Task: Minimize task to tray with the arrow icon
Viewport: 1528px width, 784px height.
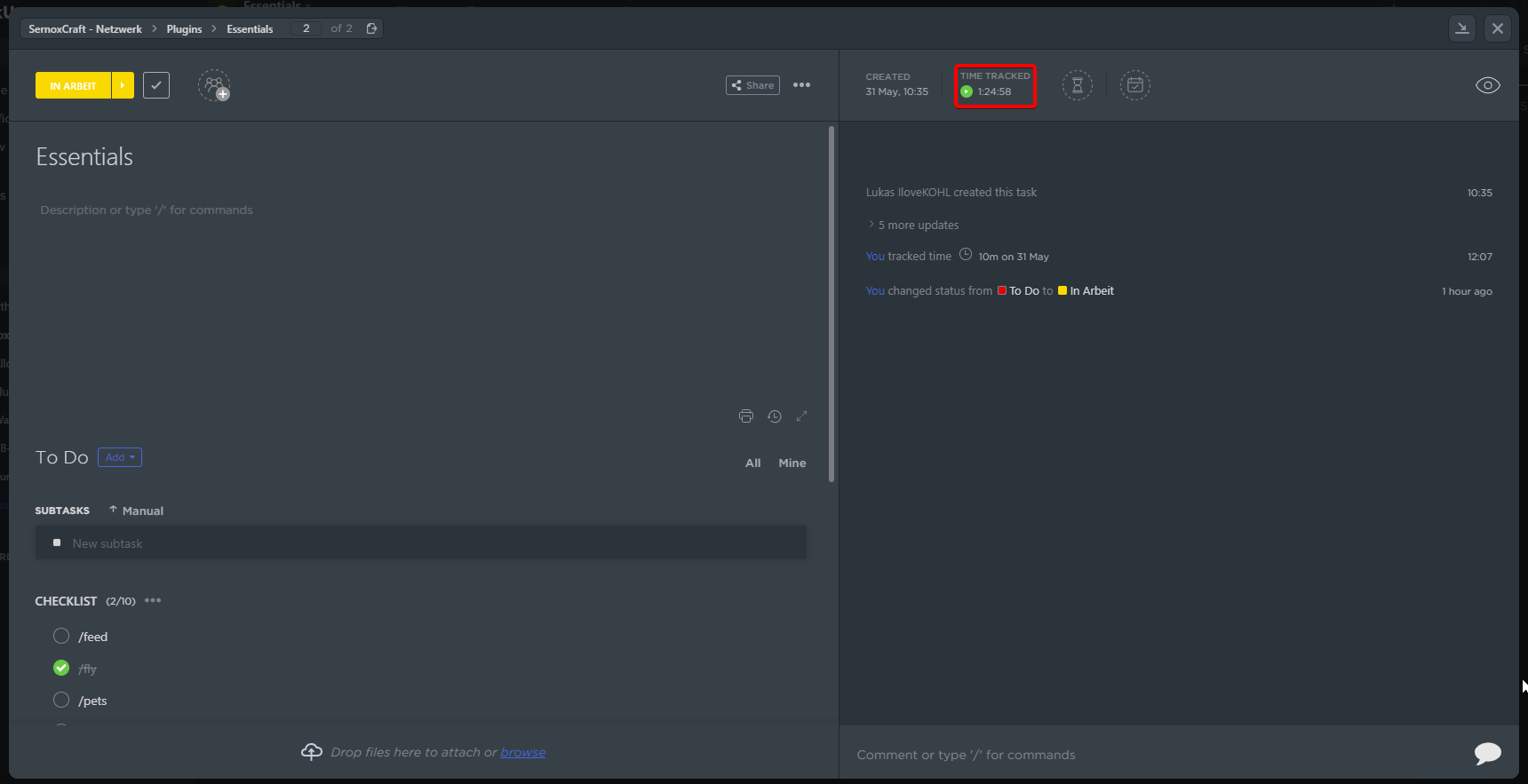Action: coord(1461,28)
